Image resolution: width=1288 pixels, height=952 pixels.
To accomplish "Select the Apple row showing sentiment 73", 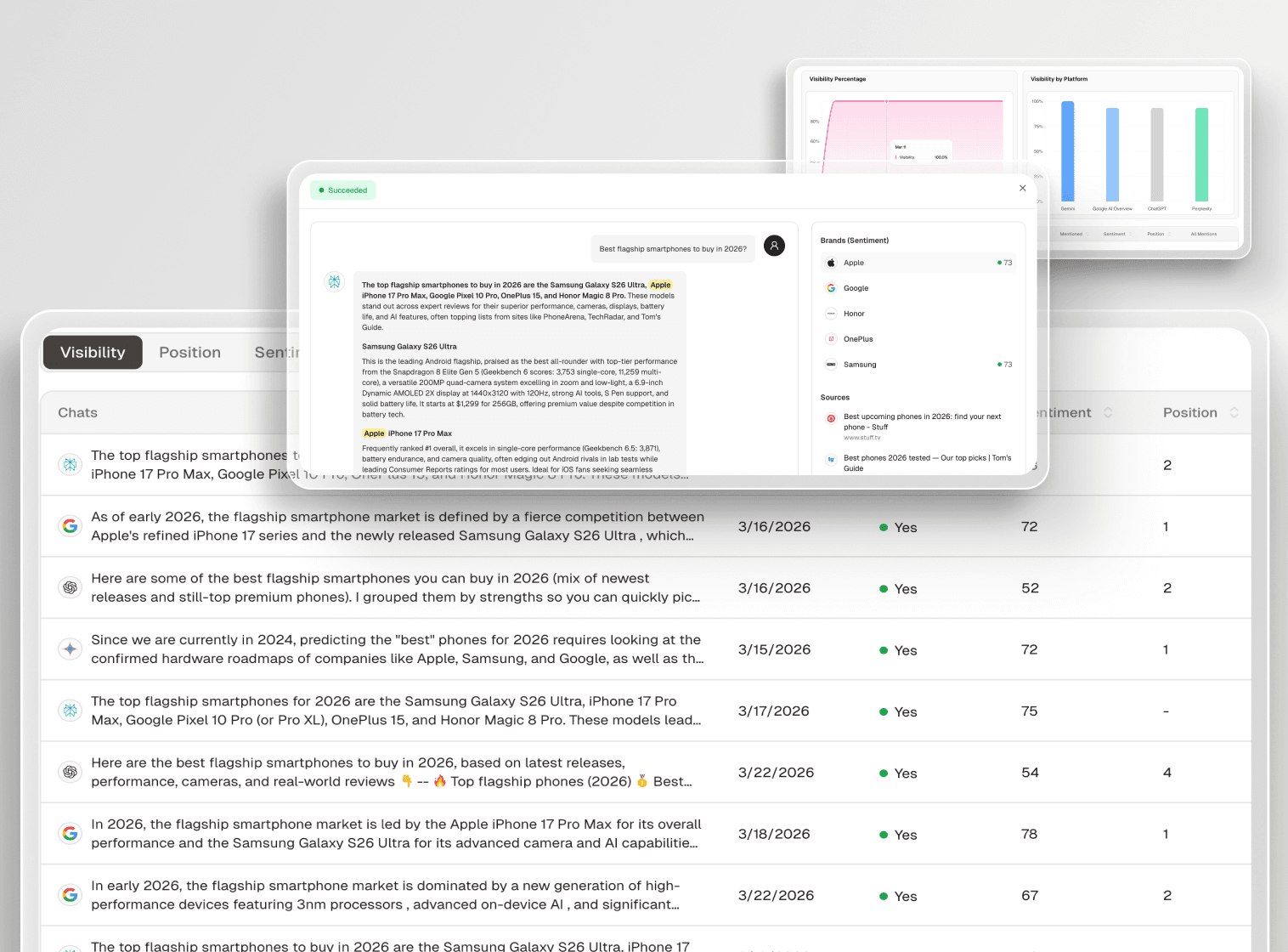I will pos(918,263).
